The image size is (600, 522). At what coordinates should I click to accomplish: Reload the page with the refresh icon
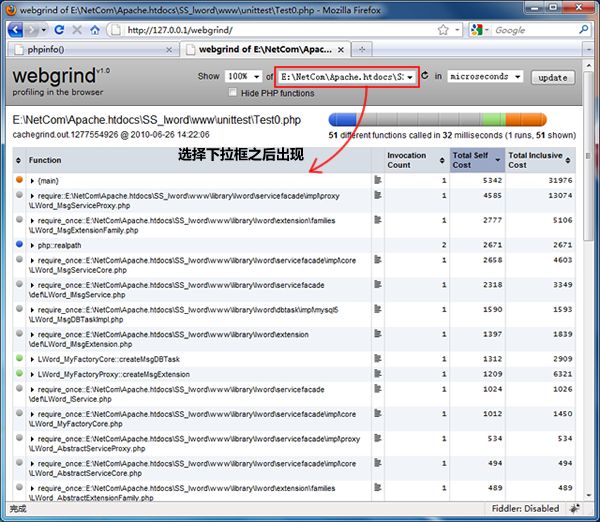pos(59,29)
